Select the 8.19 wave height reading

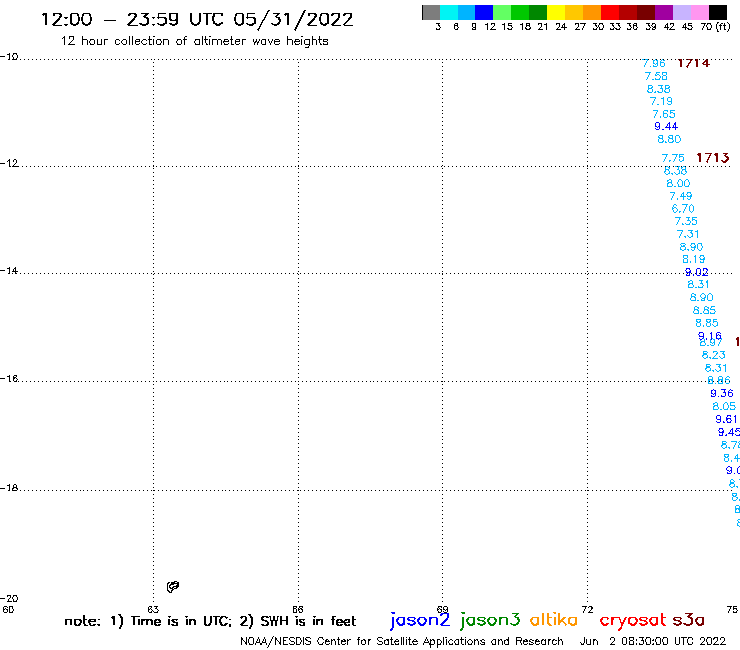pos(694,259)
